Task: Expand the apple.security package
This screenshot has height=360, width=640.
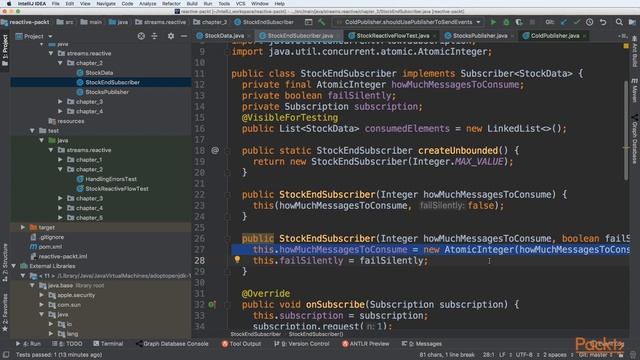Action: click(x=42, y=295)
